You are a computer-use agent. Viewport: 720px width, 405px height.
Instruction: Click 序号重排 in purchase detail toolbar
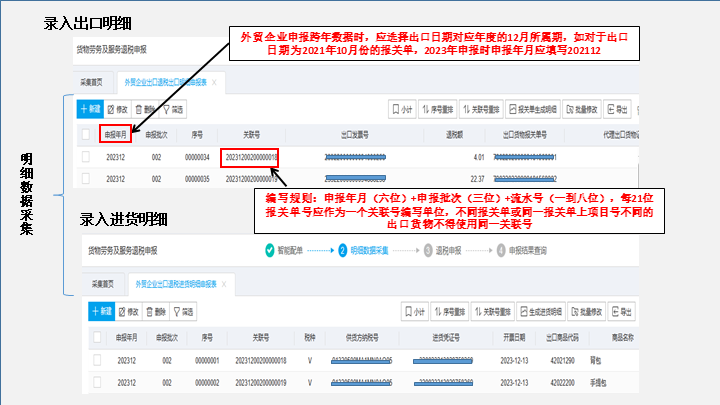pyautogui.click(x=450, y=312)
